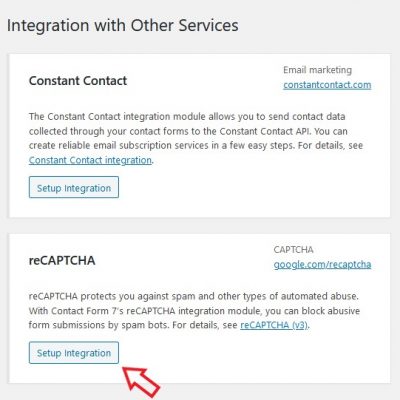Click Setup Integration for reCAPTCHA
400x400 pixels.
click(x=74, y=352)
